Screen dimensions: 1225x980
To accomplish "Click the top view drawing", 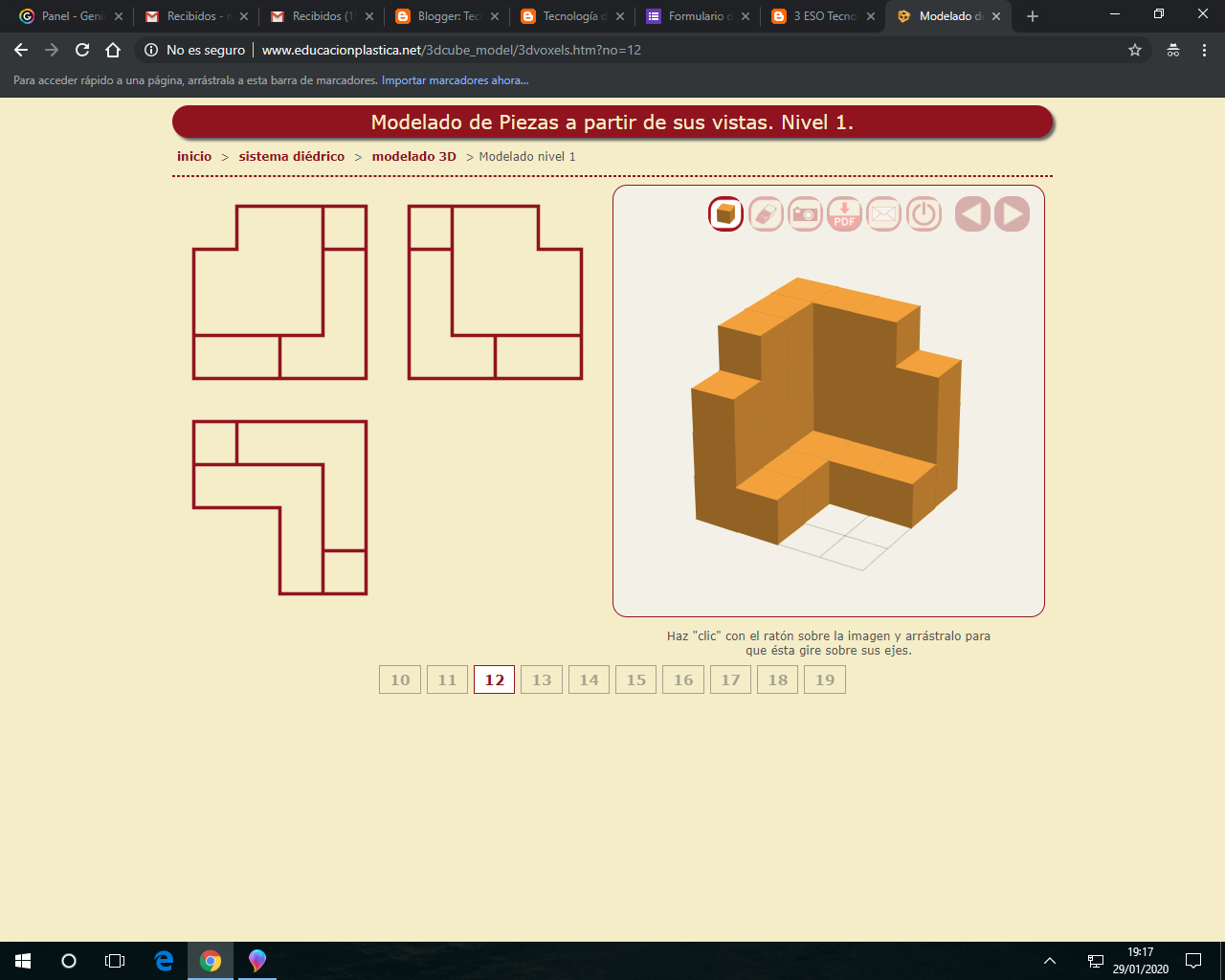I will [x=279, y=507].
